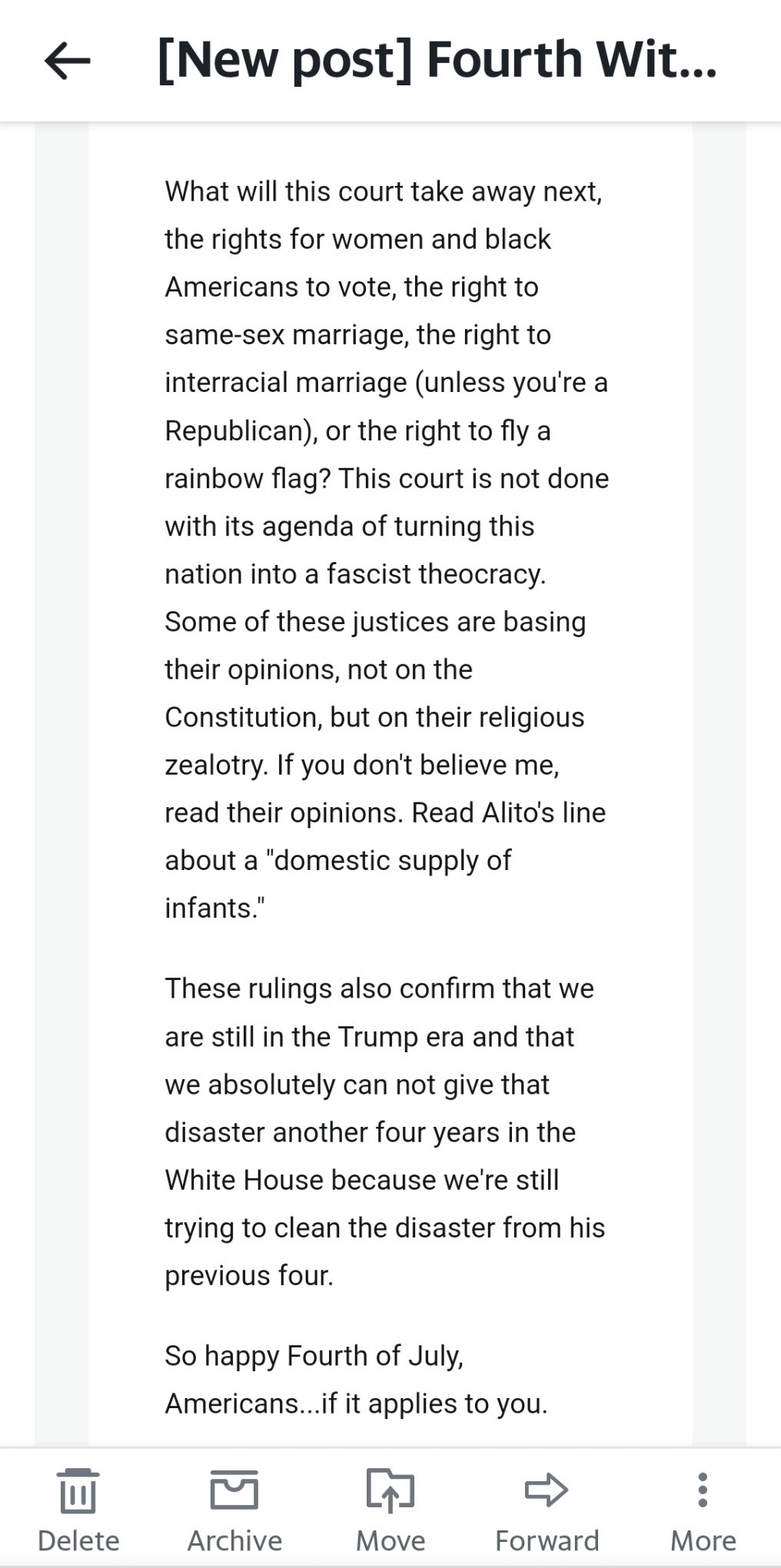Click the "Move" text label
This screenshot has width=781, height=1568.
tap(390, 1541)
